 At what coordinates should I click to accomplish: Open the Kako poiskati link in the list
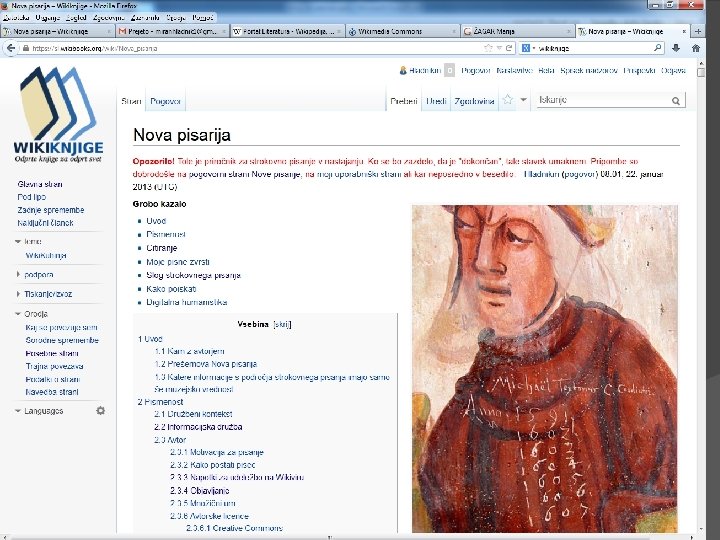171,289
